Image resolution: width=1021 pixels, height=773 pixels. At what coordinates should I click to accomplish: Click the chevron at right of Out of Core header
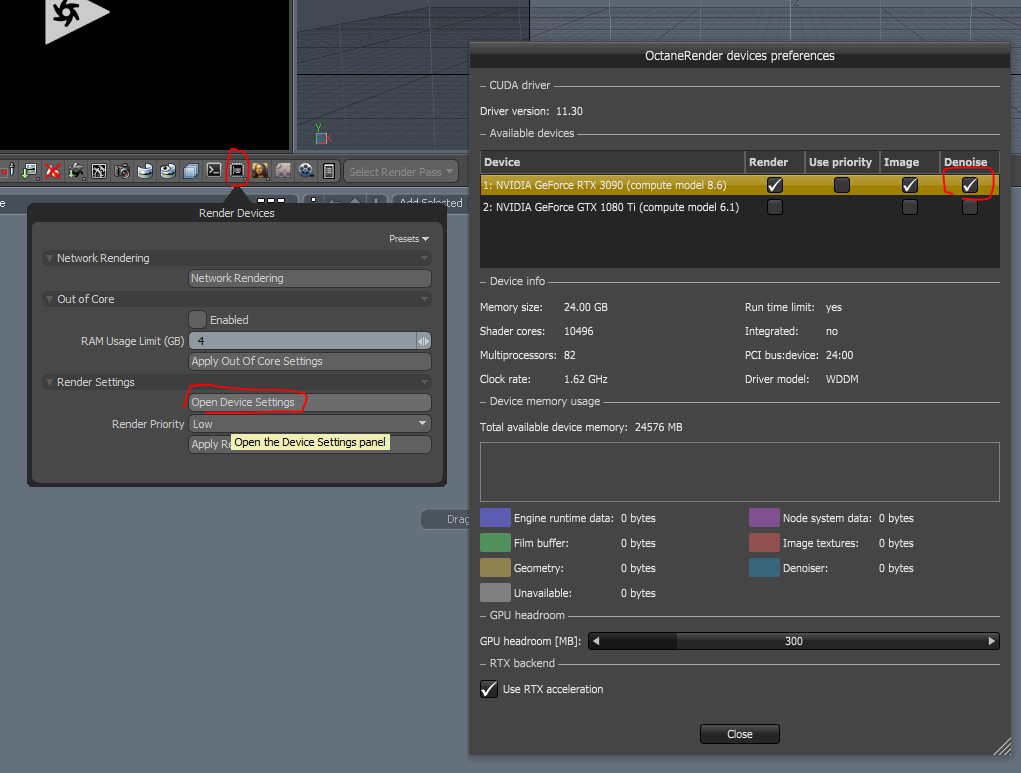click(425, 300)
